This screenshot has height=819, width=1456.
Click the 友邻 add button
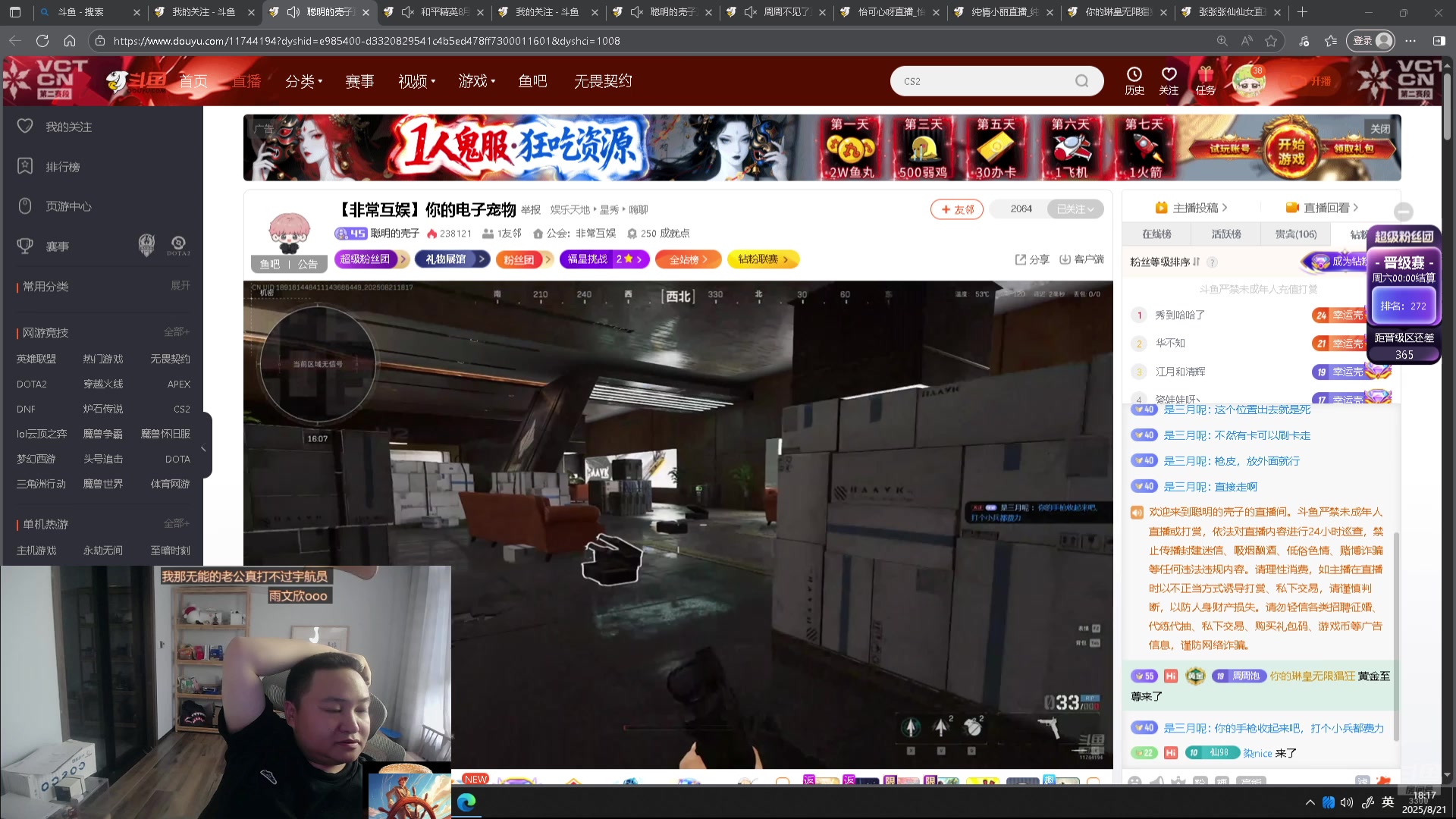click(957, 209)
